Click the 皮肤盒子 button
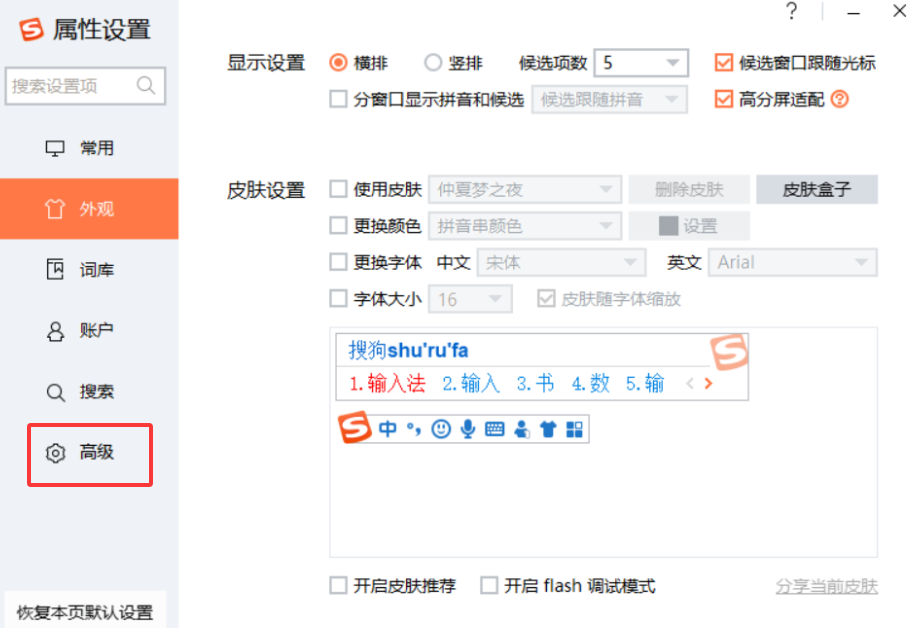Viewport: 917px width, 628px height. tap(816, 189)
